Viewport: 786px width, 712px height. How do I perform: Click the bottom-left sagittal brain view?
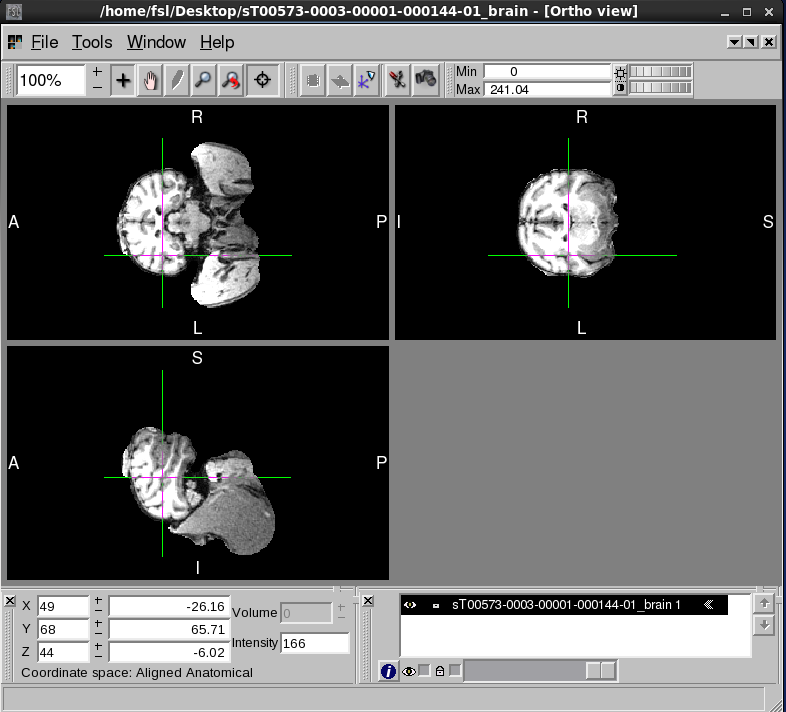point(198,463)
